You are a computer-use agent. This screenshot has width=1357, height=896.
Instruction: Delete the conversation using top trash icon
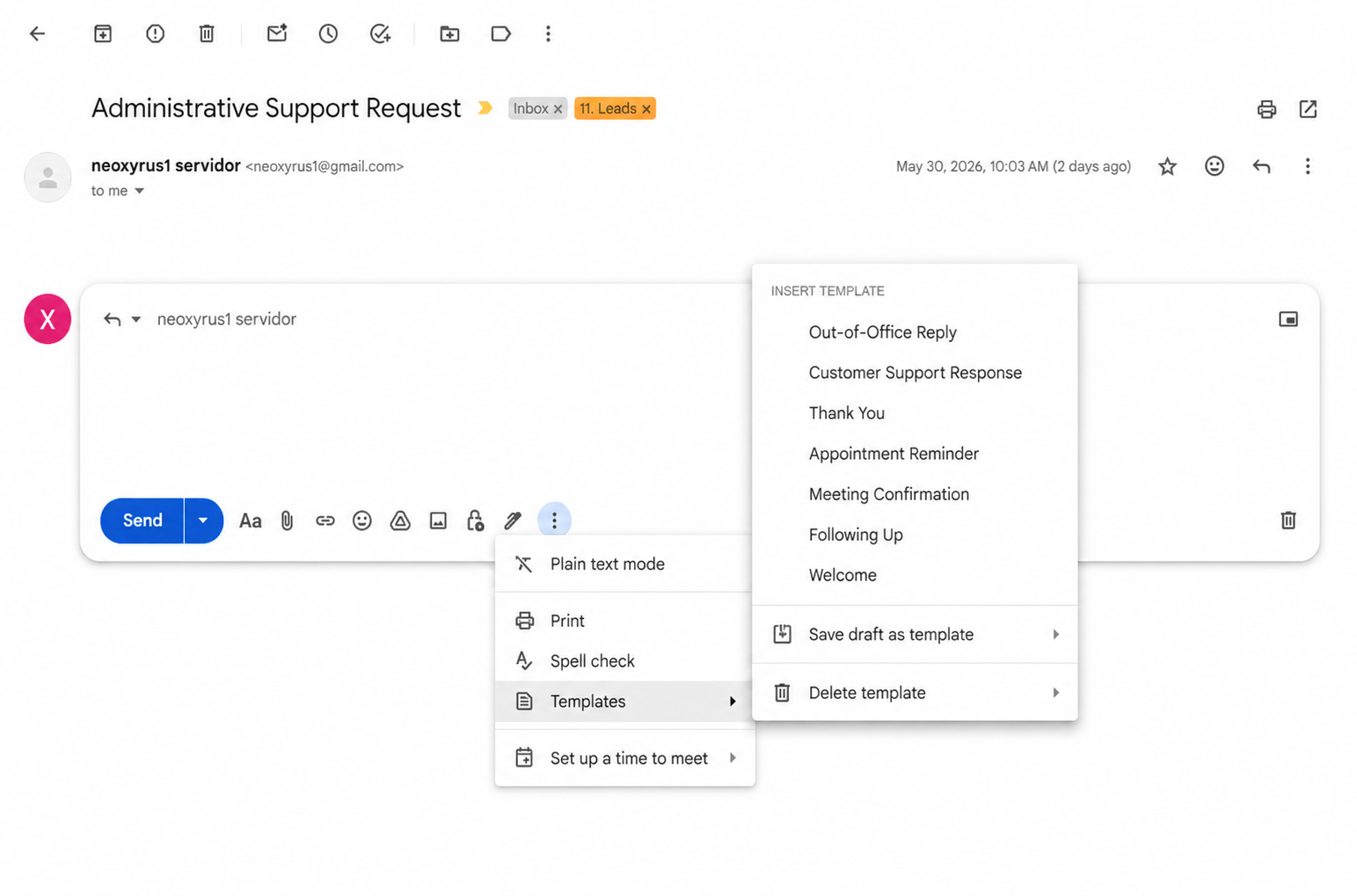point(207,33)
